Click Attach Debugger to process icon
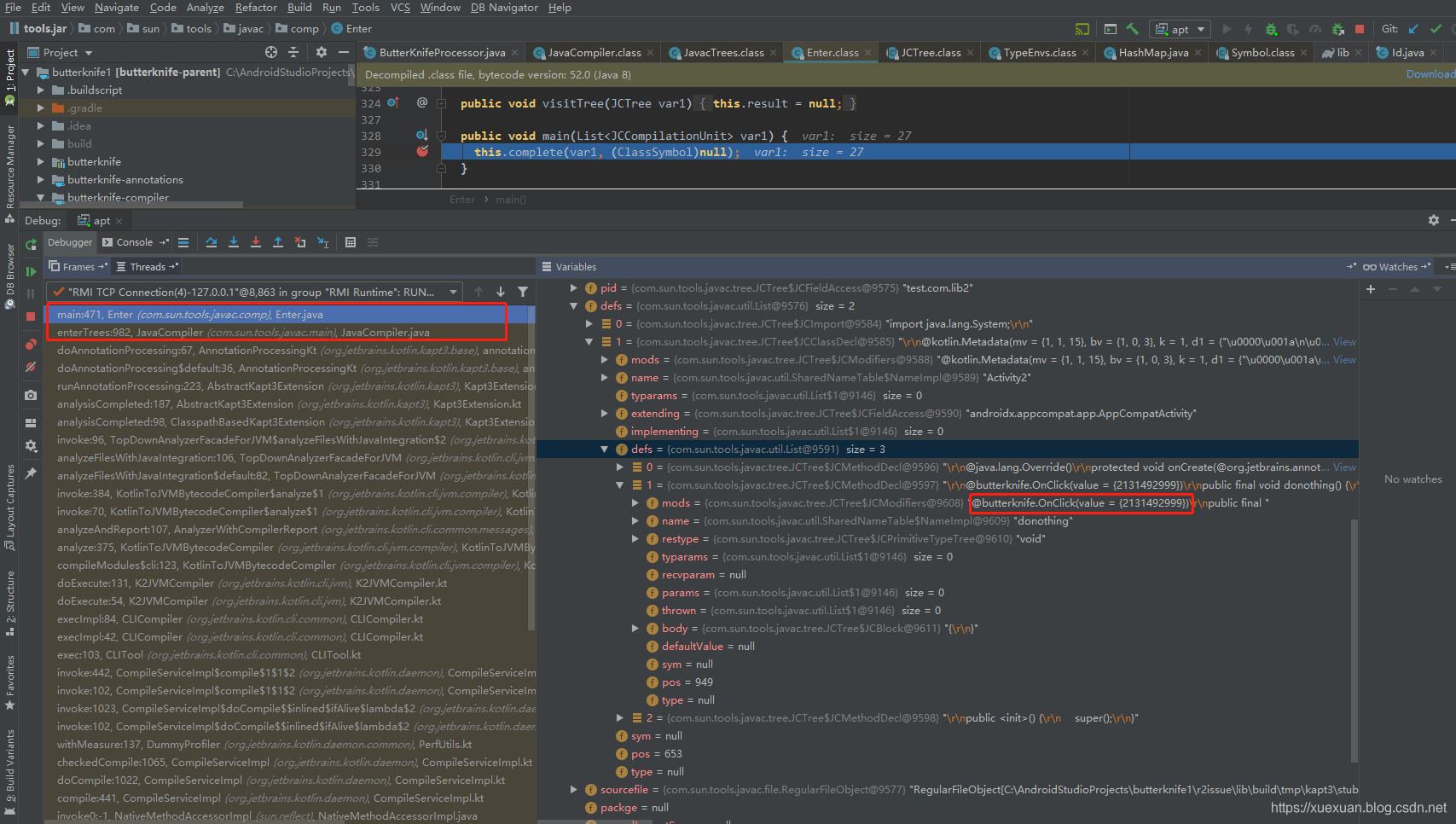1456x824 pixels. [1337, 29]
